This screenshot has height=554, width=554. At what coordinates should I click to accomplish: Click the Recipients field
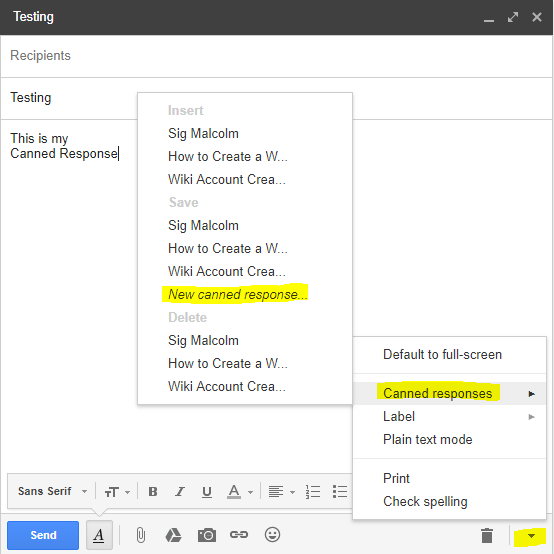click(x=276, y=56)
